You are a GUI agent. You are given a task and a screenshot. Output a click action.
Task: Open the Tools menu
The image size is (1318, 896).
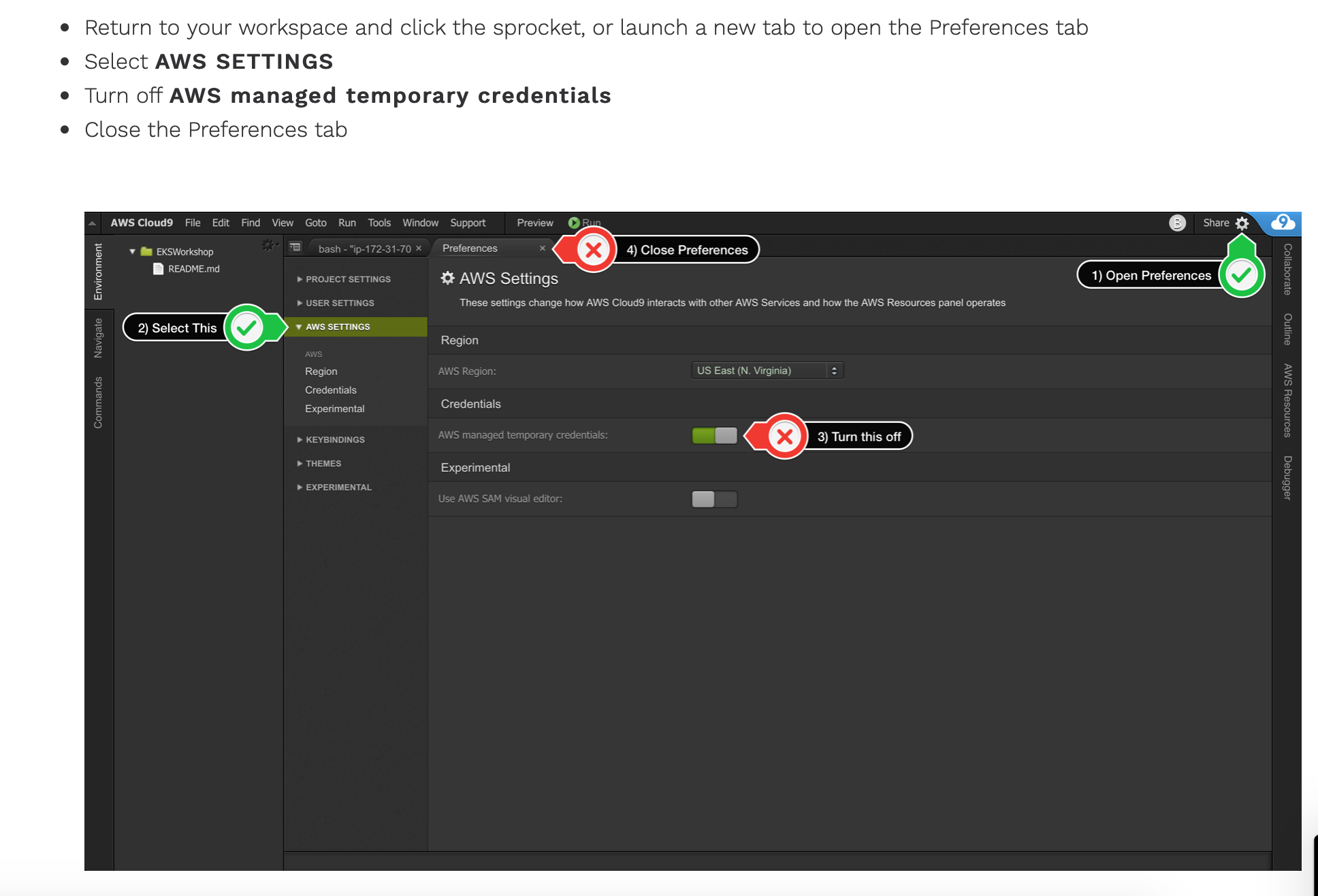click(379, 223)
